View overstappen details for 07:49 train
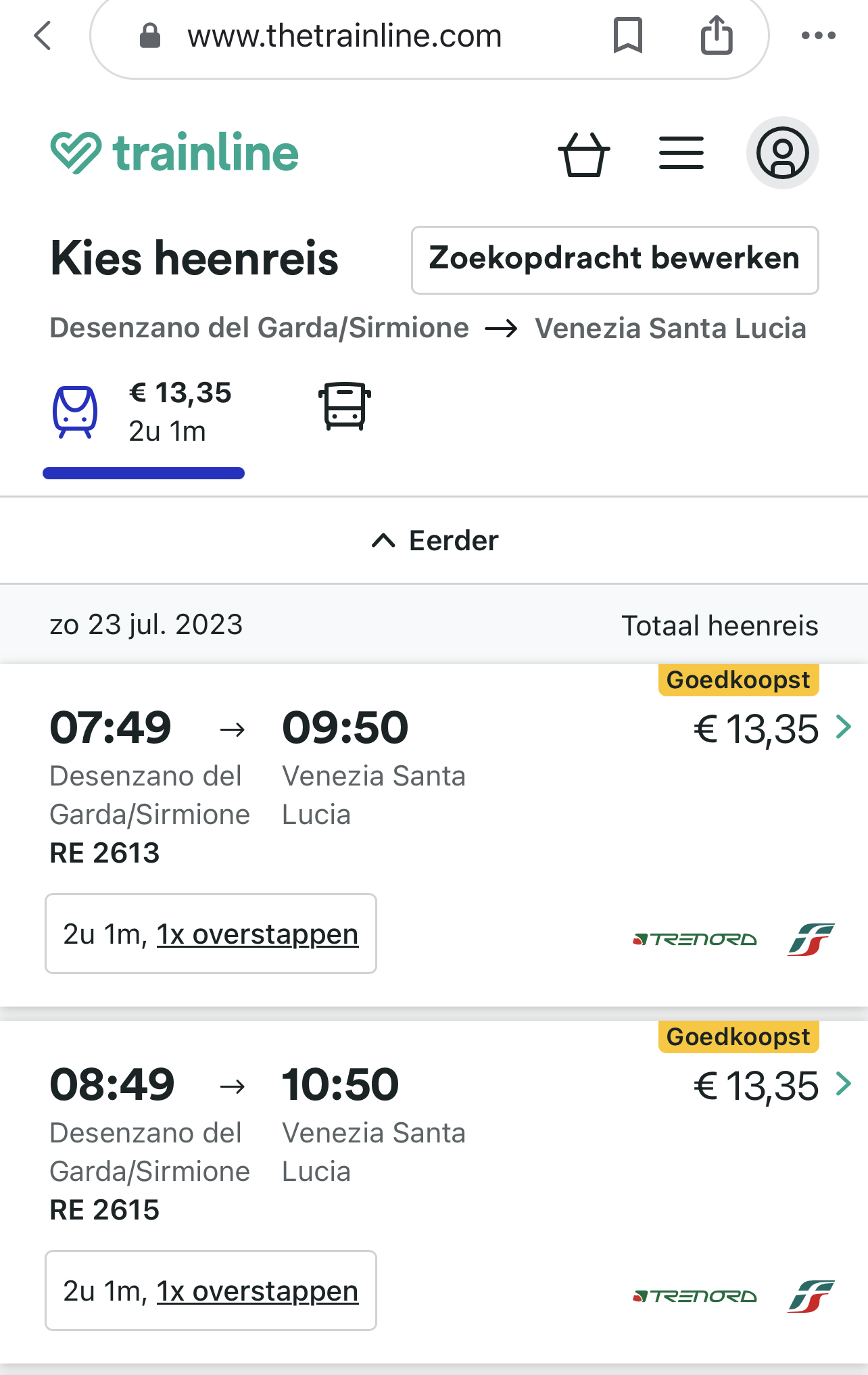Image resolution: width=868 pixels, height=1375 pixels. 257,934
